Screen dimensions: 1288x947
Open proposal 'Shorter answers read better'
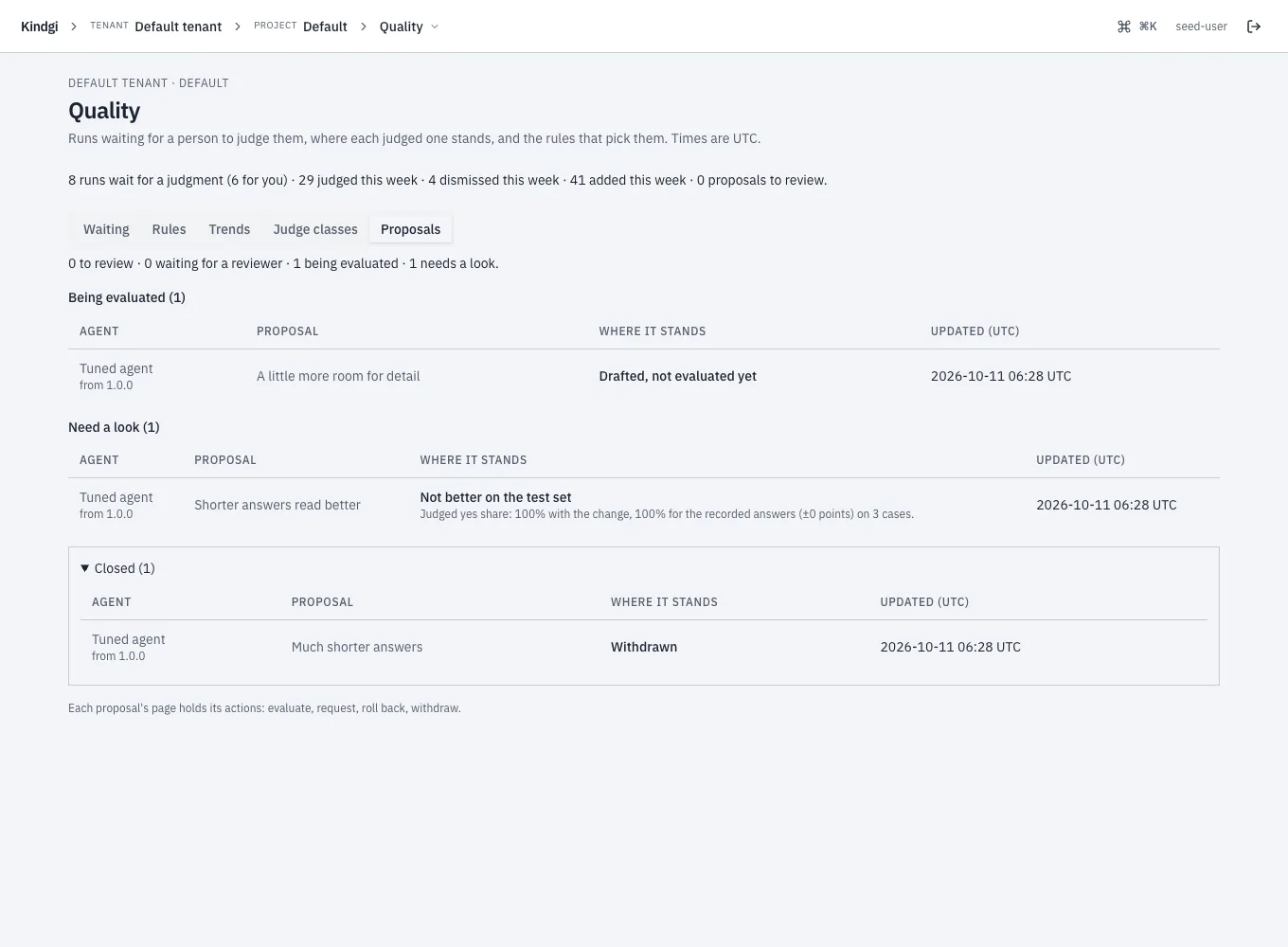coord(277,505)
